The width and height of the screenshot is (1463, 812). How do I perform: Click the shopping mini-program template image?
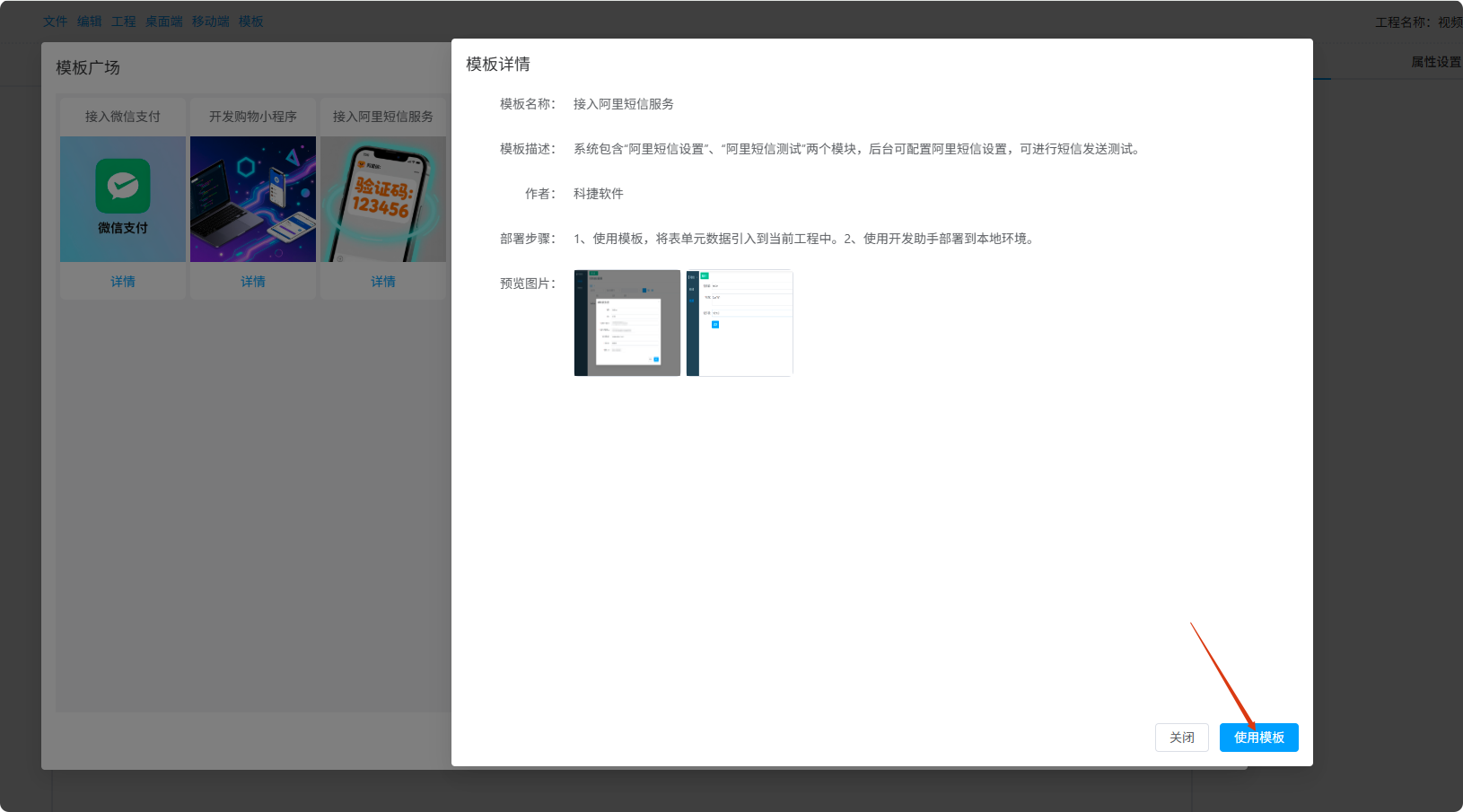[x=253, y=199]
